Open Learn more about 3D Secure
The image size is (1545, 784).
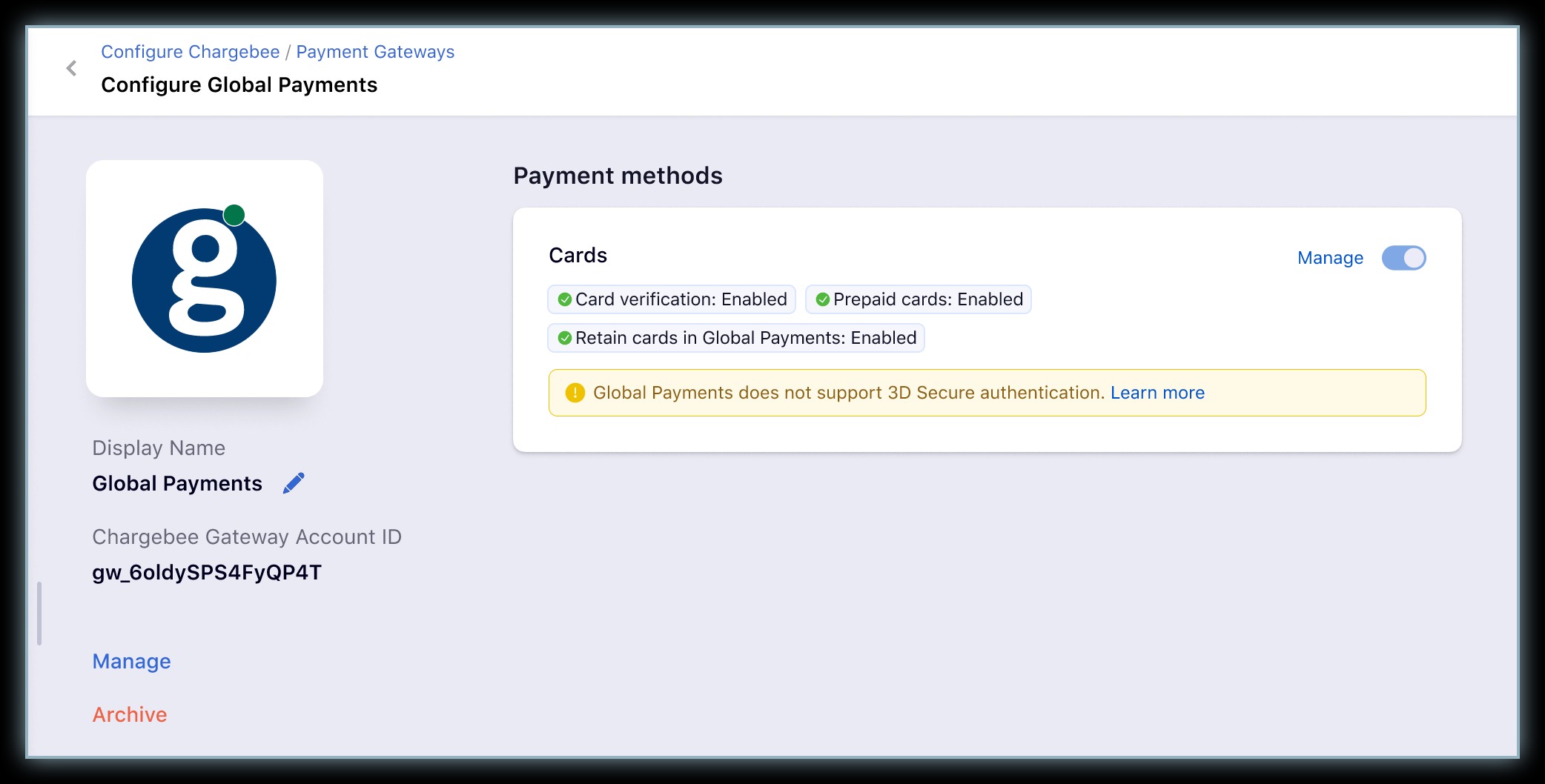click(x=1157, y=393)
